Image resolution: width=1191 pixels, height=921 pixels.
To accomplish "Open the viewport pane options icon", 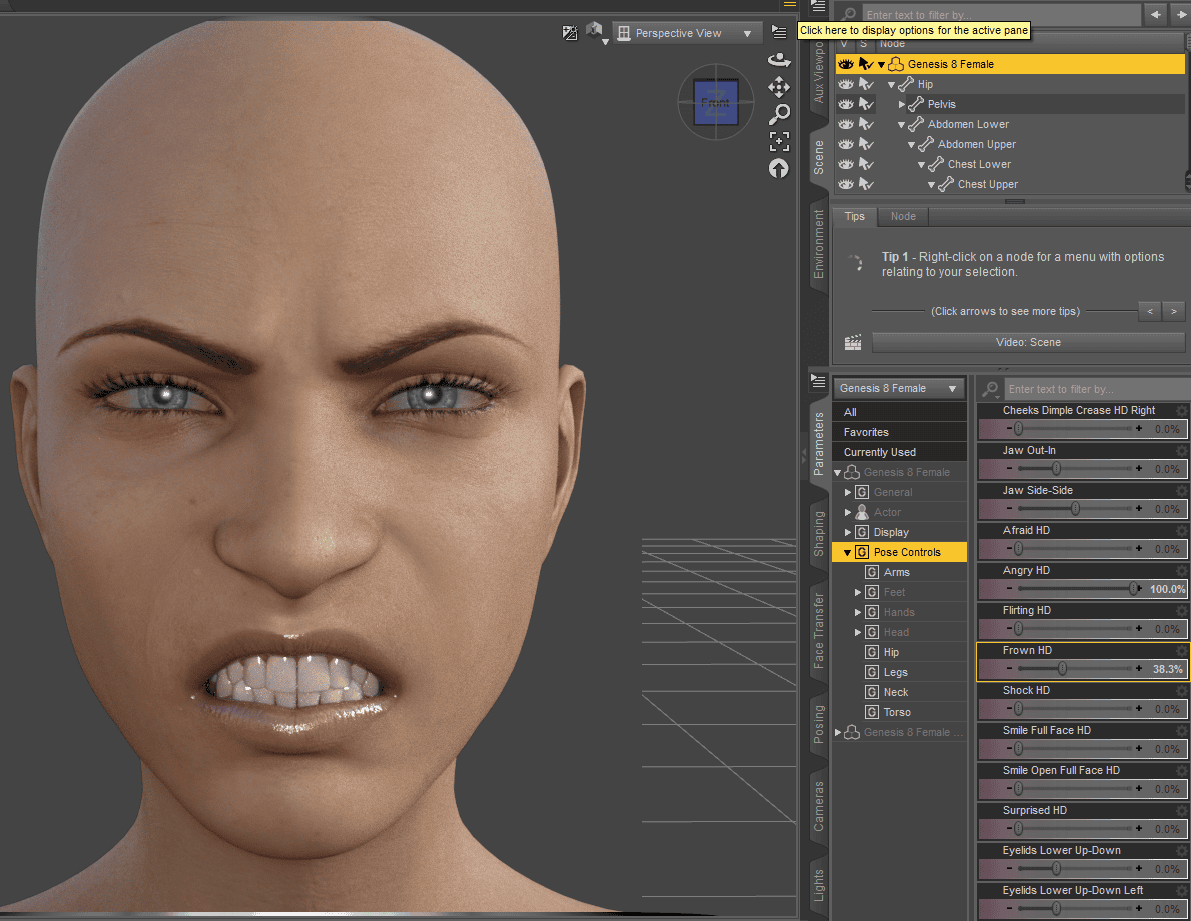I will coord(779,31).
